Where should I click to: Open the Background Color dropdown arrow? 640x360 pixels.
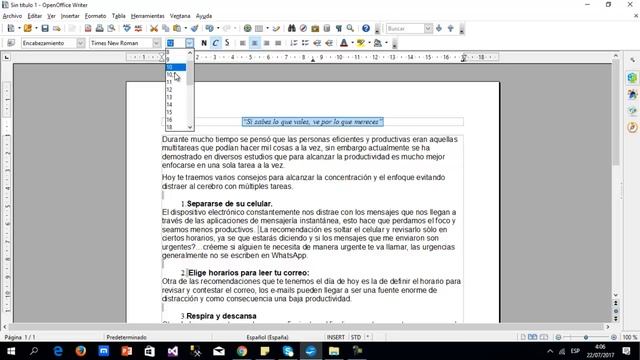click(386, 43)
